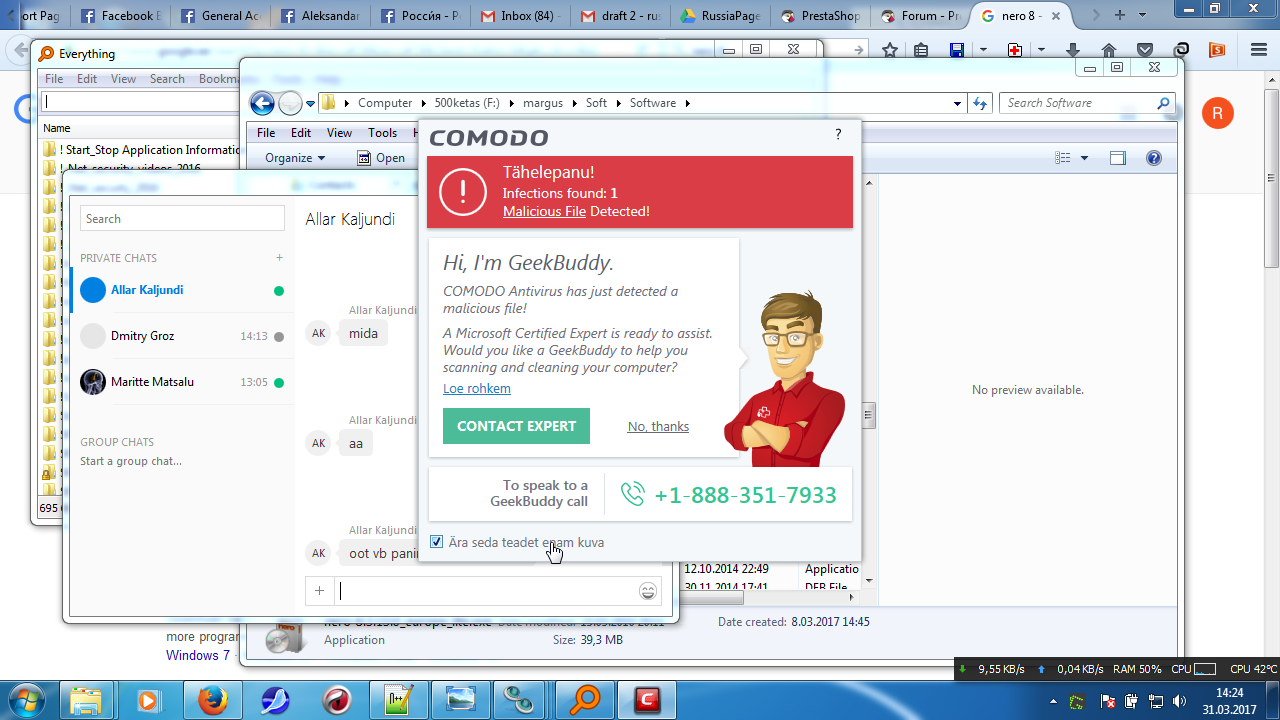The height and width of the screenshot is (720, 1280).
Task: Open Comodo red taskbar icon
Action: [646, 700]
